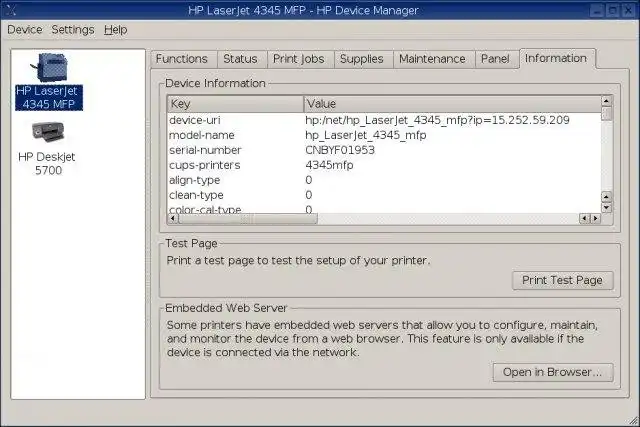Click the Open in Browser button
The height and width of the screenshot is (427, 640).
(x=553, y=372)
